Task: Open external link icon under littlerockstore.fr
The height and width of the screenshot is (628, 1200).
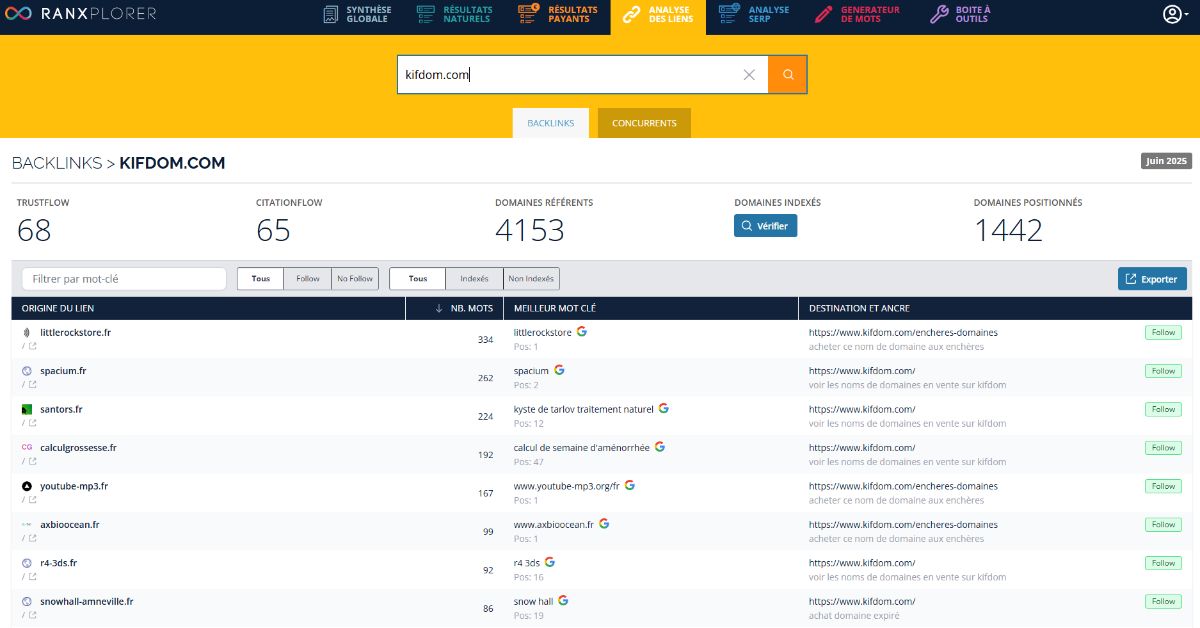Action: (x=32, y=346)
